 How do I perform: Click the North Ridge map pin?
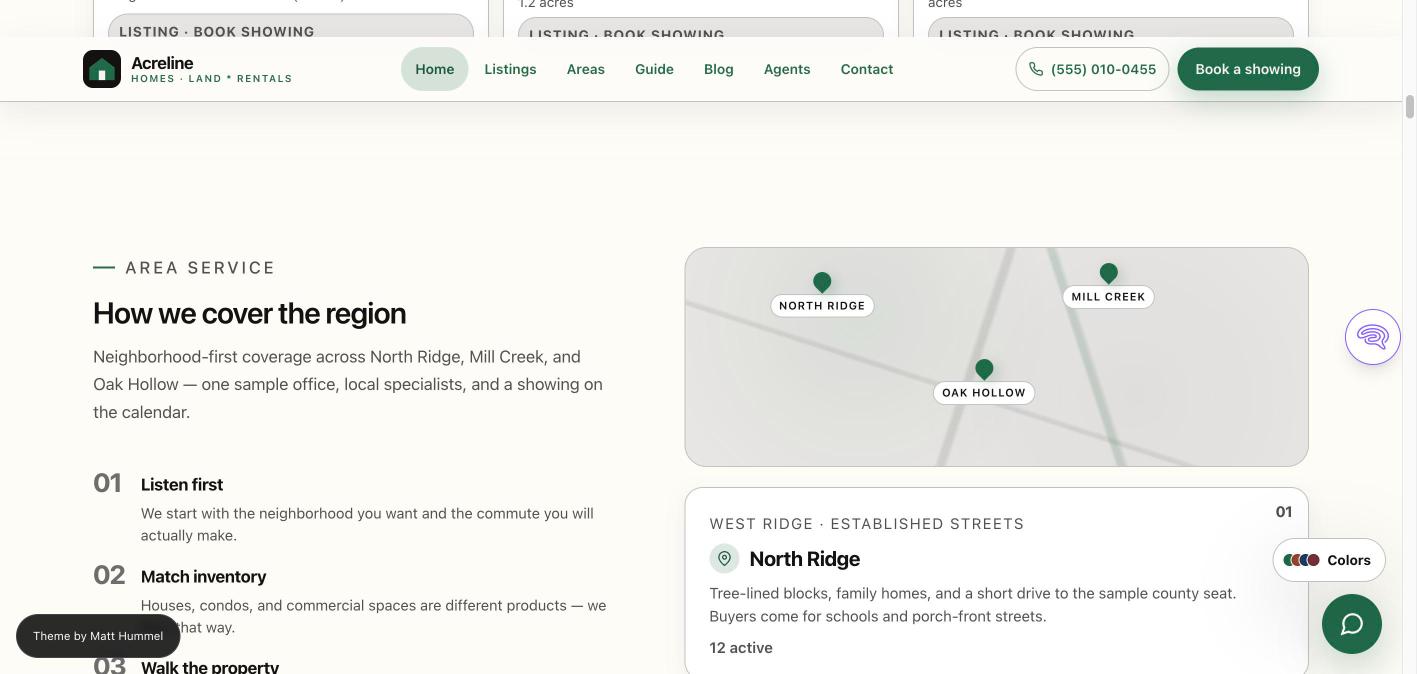click(x=822, y=283)
